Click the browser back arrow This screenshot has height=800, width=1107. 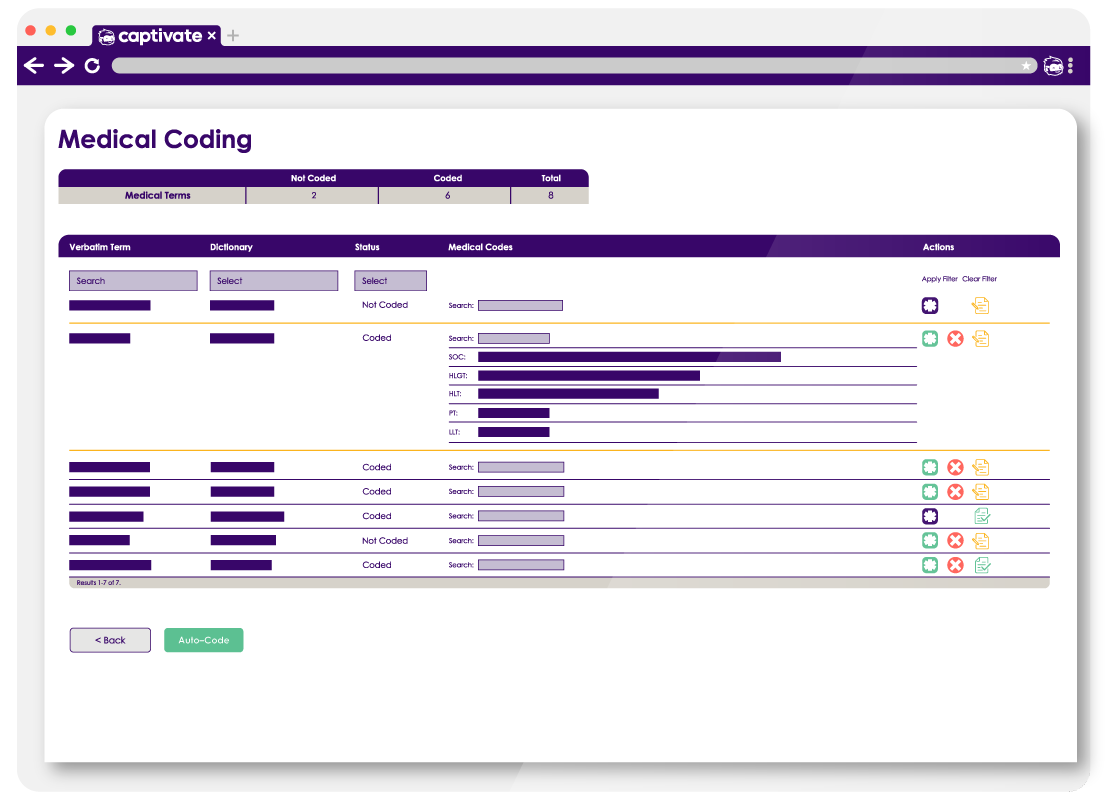tap(34, 66)
